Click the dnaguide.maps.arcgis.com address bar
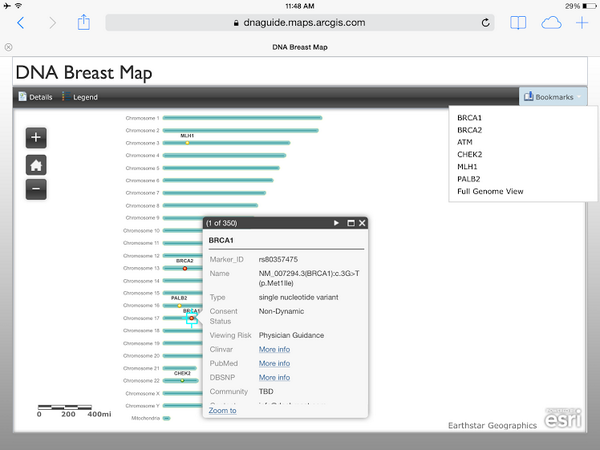Image resolution: width=600 pixels, height=450 pixels. point(300,23)
